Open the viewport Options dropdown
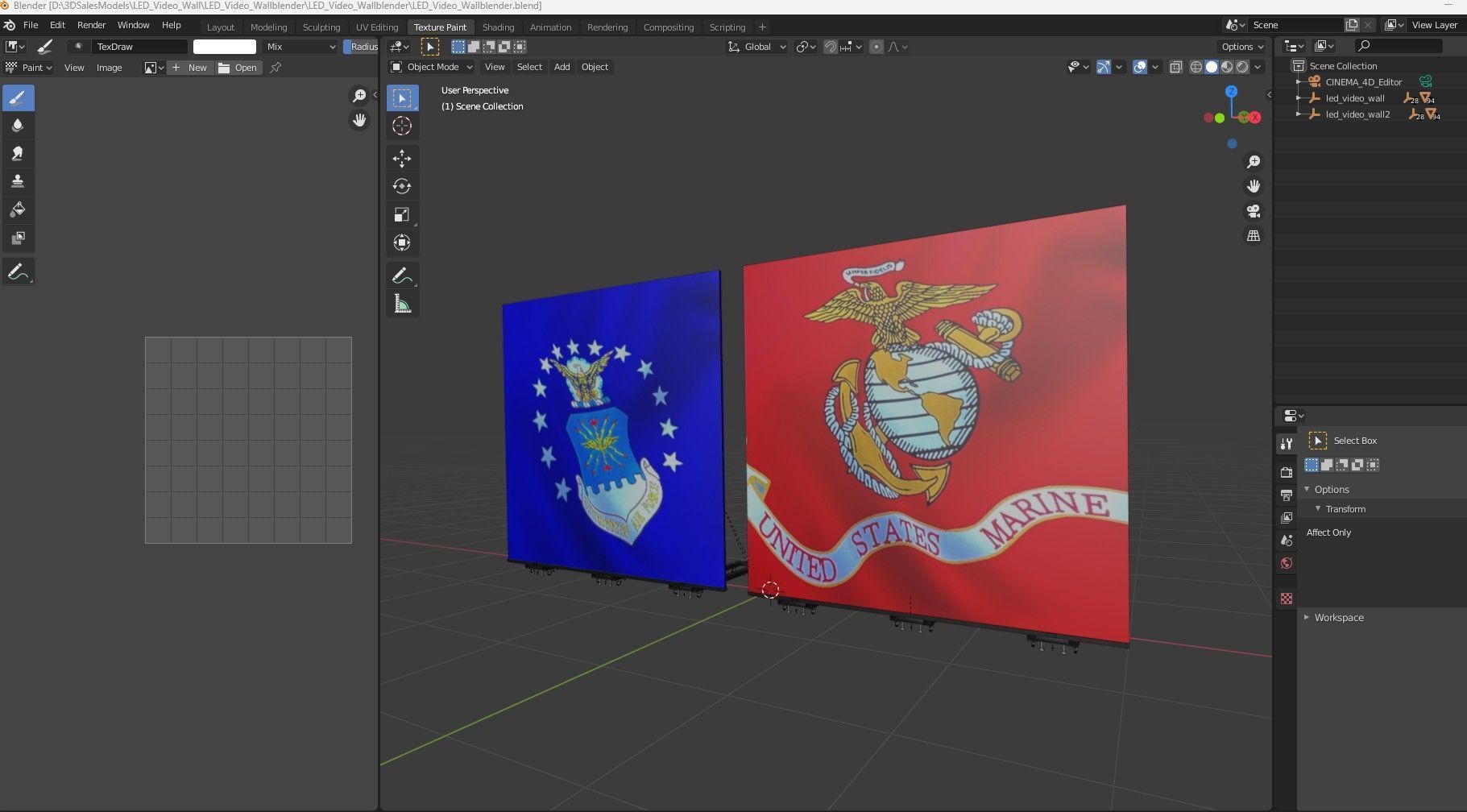1467x812 pixels. click(x=1242, y=47)
